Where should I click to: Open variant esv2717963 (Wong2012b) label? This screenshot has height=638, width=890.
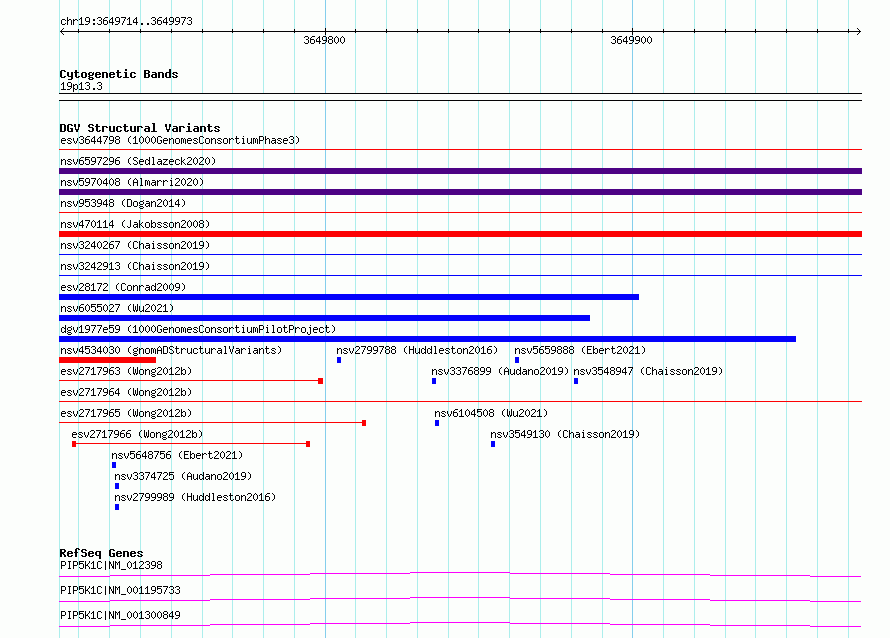click(126, 371)
